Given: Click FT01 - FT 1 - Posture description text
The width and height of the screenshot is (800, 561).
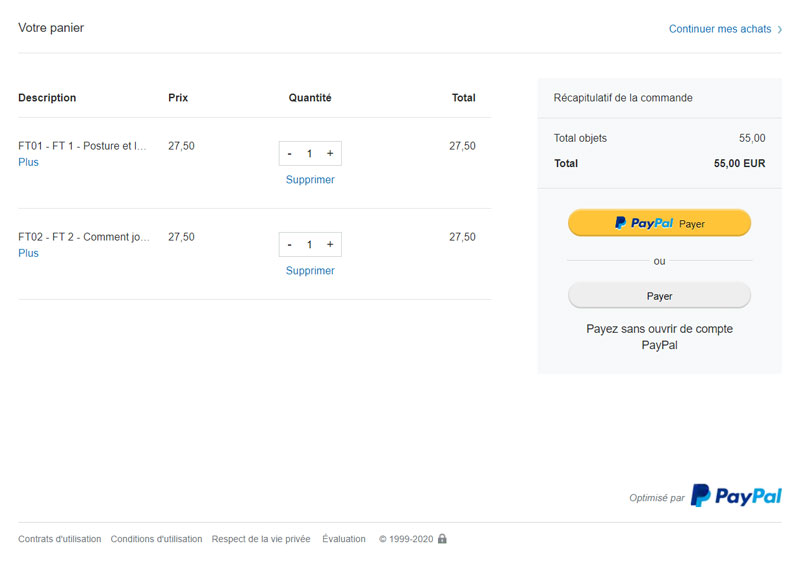Looking at the screenshot, I should click(83, 146).
